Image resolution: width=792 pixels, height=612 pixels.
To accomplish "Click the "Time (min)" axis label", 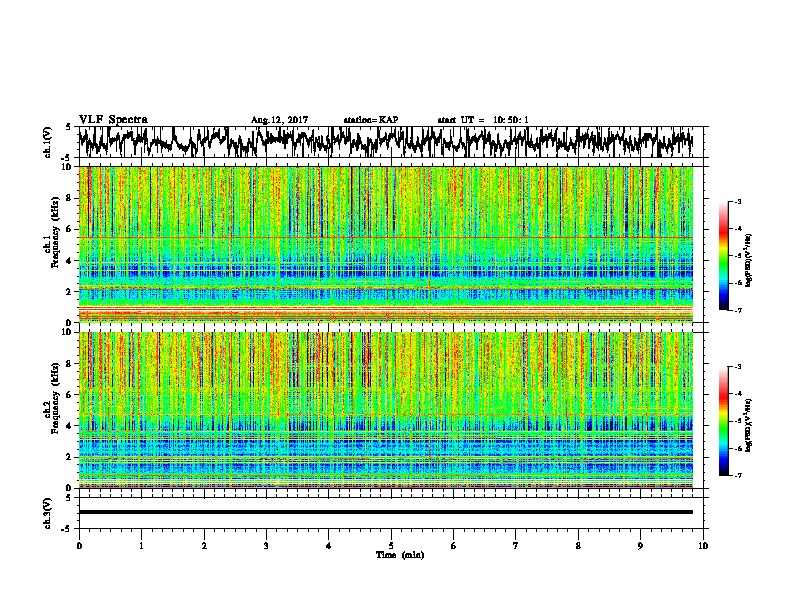I will (400, 555).
